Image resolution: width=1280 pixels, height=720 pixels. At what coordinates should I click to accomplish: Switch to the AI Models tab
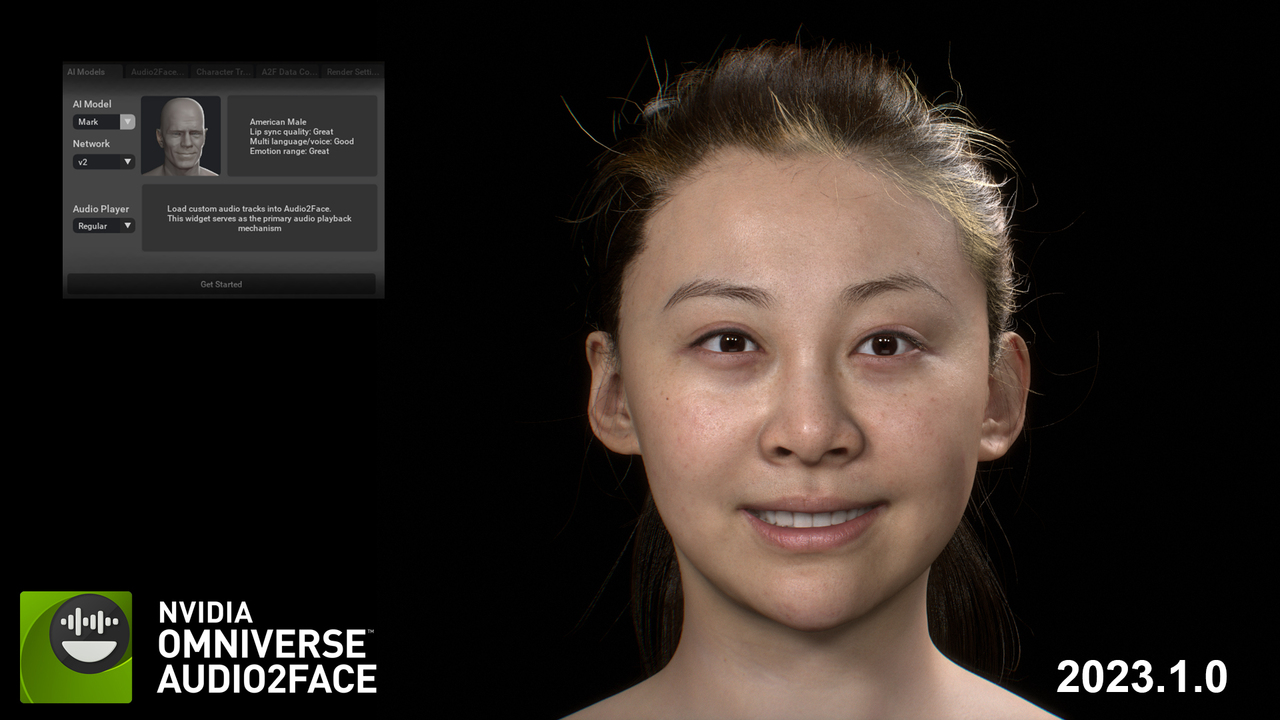86,72
